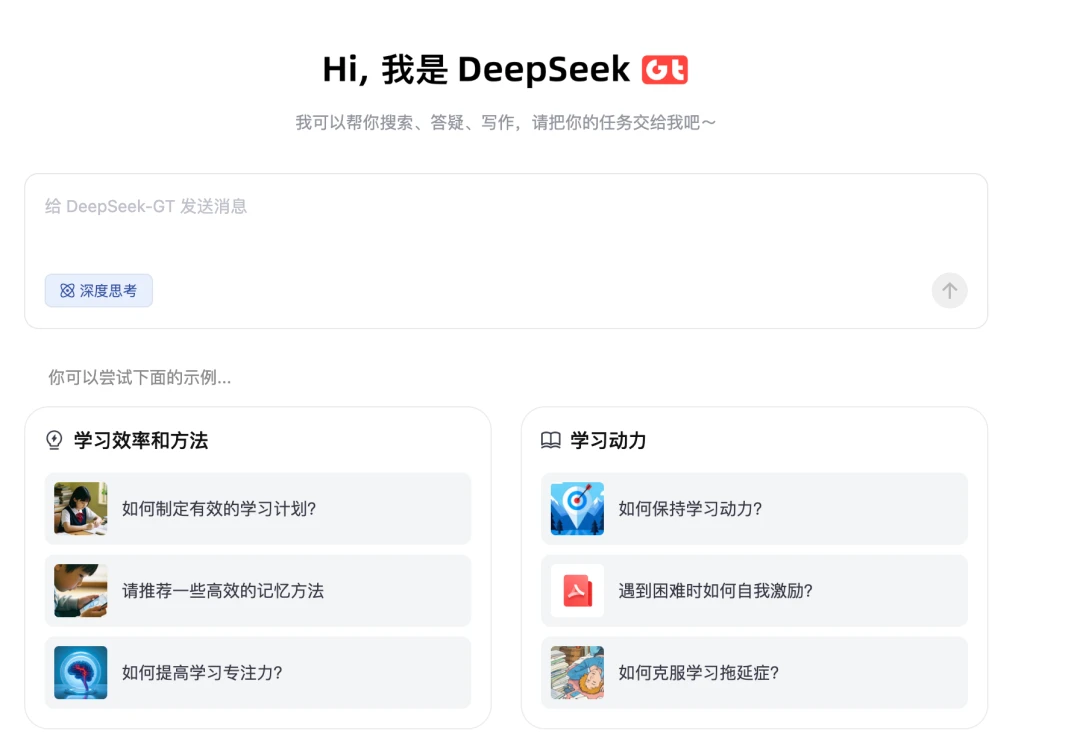This screenshot has height=751, width=1080.
Task: Open example 请推荐一些高效的记忆方法
Action: coord(258,590)
